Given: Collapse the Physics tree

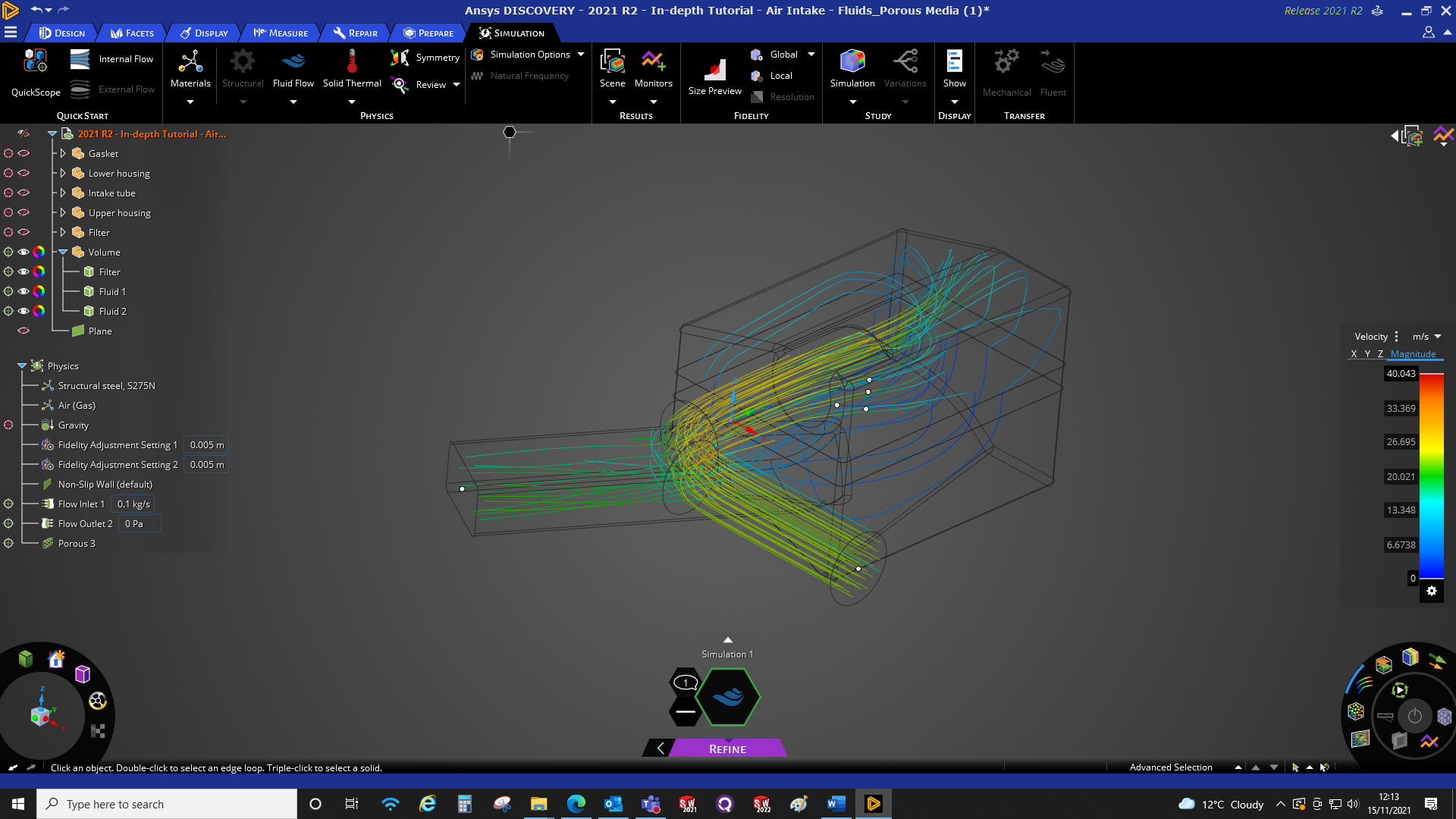Looking at the screenshot, I should click(22, 366).
